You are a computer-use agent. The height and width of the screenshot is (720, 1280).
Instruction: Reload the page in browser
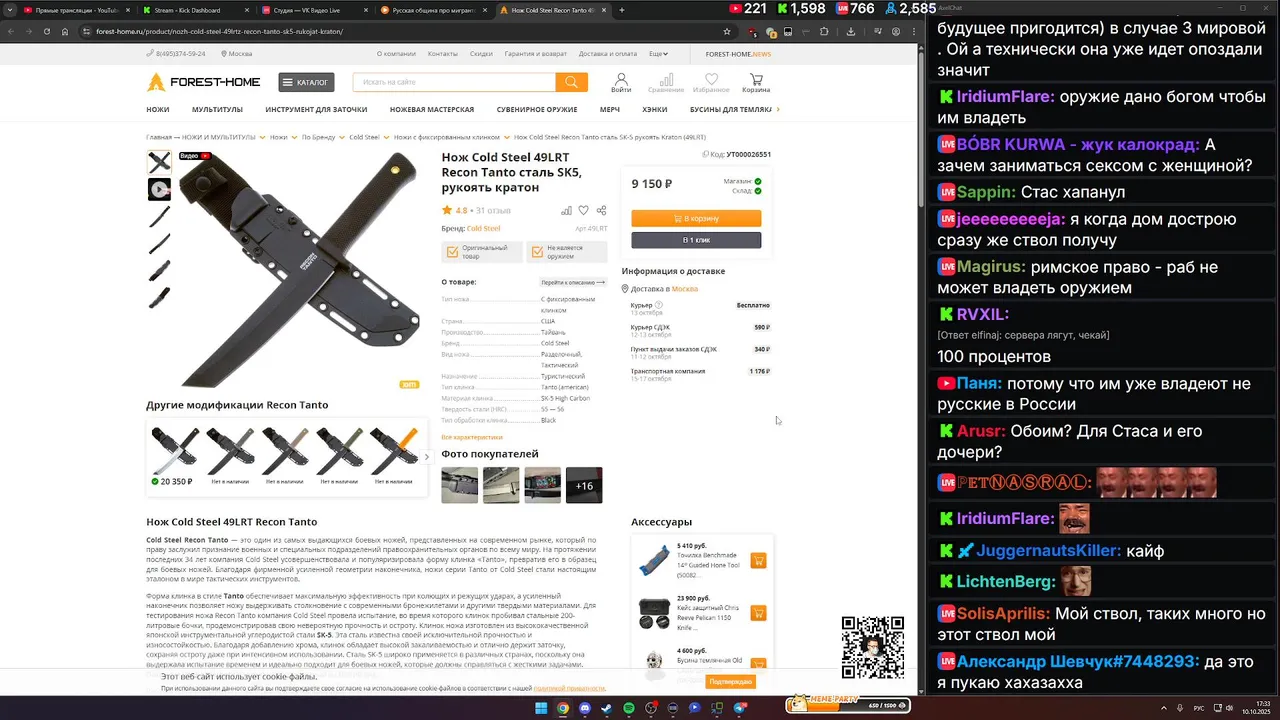[x=47, y=31]
